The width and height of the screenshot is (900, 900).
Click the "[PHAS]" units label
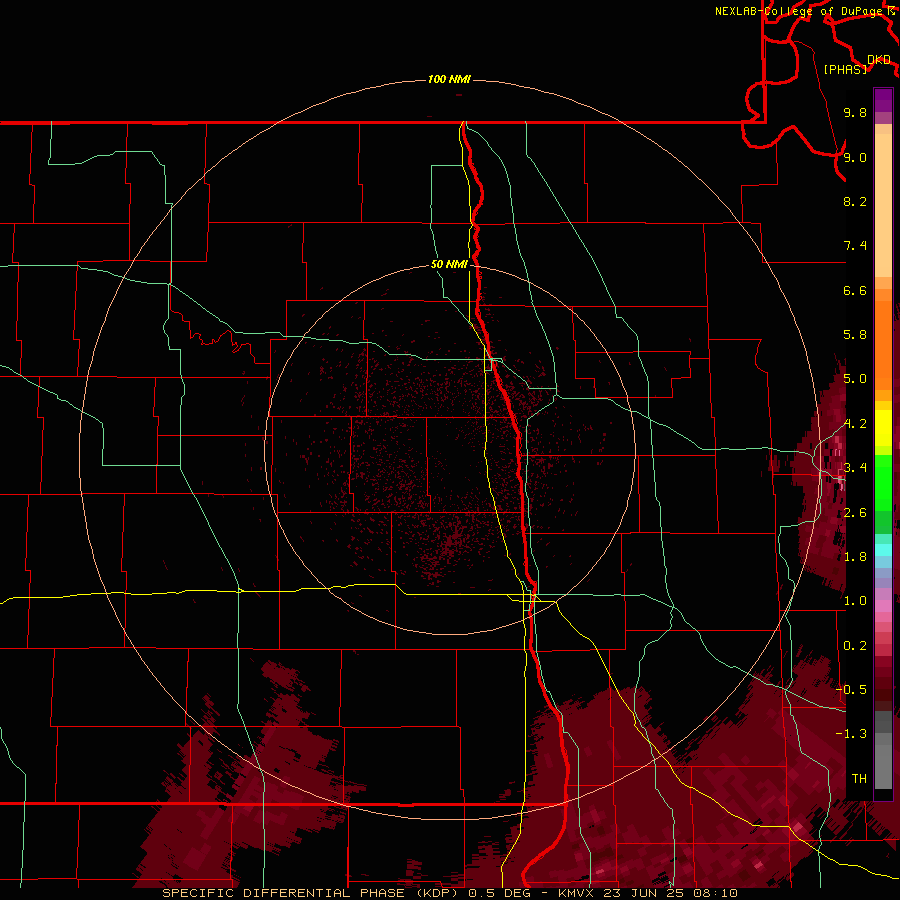(x=845, y=69)
